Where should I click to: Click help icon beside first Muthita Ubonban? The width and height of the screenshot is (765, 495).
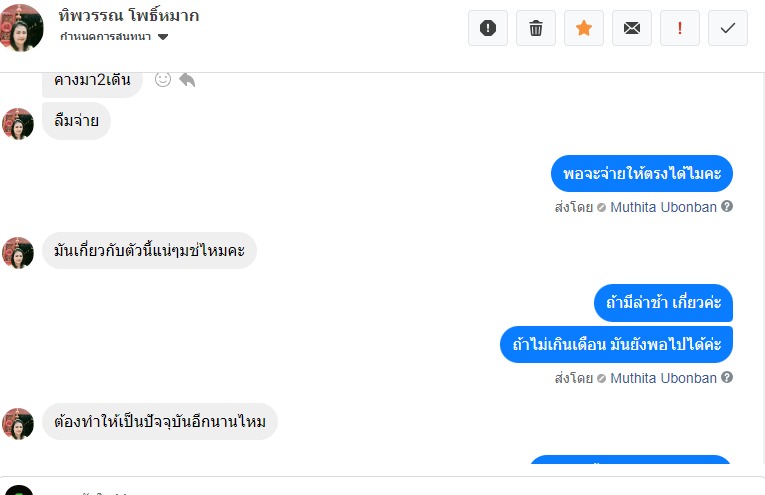point(727,207)
